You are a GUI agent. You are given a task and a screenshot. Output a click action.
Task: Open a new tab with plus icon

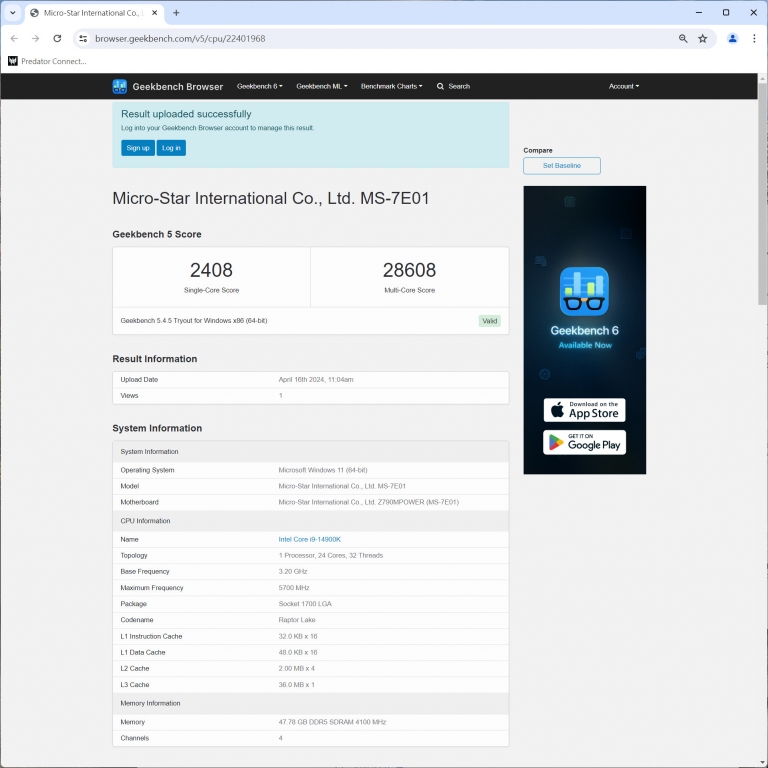(x=176, y=13)
